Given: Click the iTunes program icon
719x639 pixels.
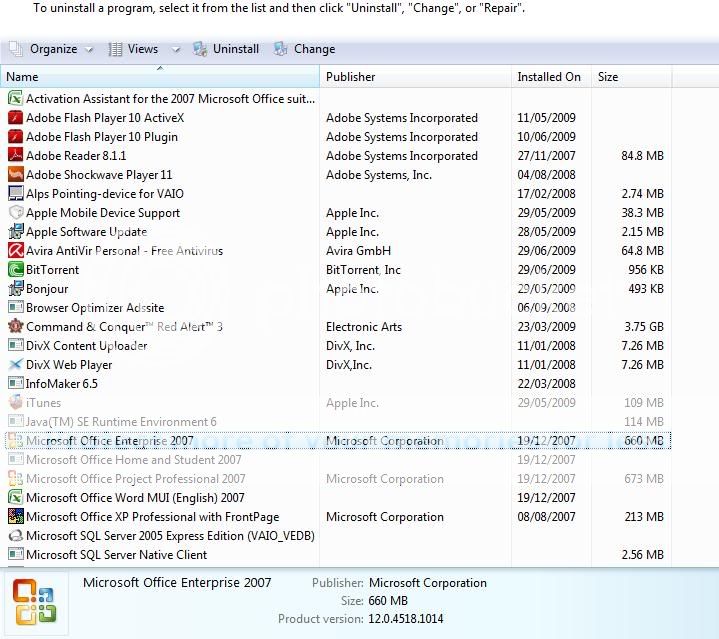Looking at the screenshot, I should pos(16,403).
